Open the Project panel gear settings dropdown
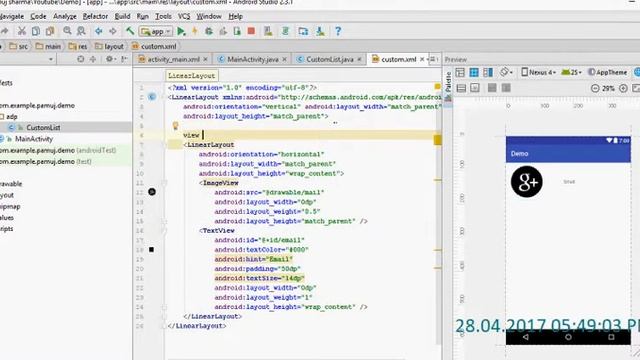This screenshot has width=640, height=360. (111, 59)
